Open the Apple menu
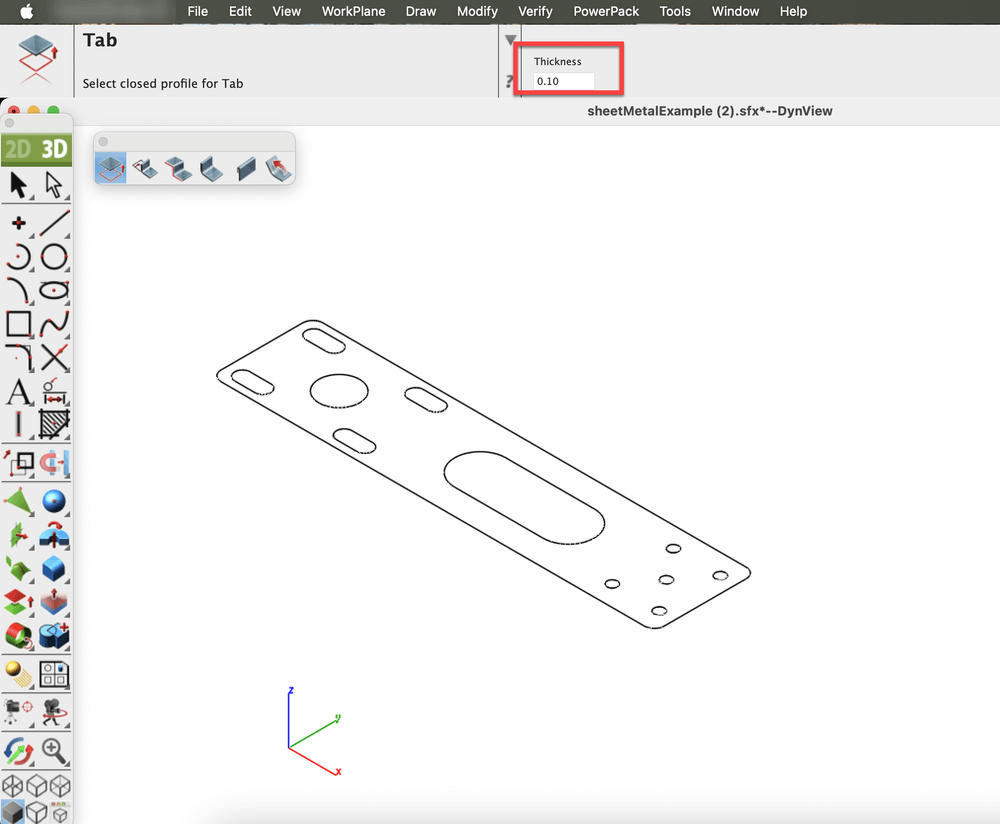Image resolution: width=1000 pixels, height=824 pixels. point(26,11)
